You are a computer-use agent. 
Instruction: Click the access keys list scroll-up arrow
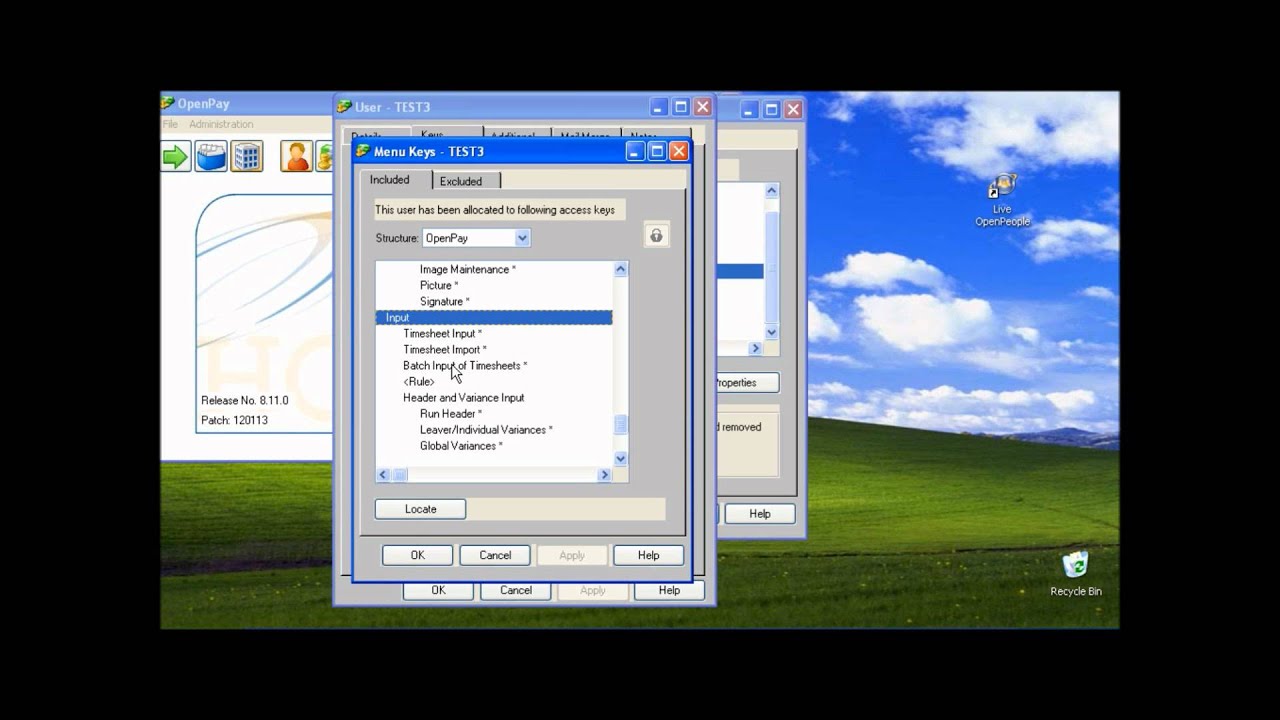[620, 269]
